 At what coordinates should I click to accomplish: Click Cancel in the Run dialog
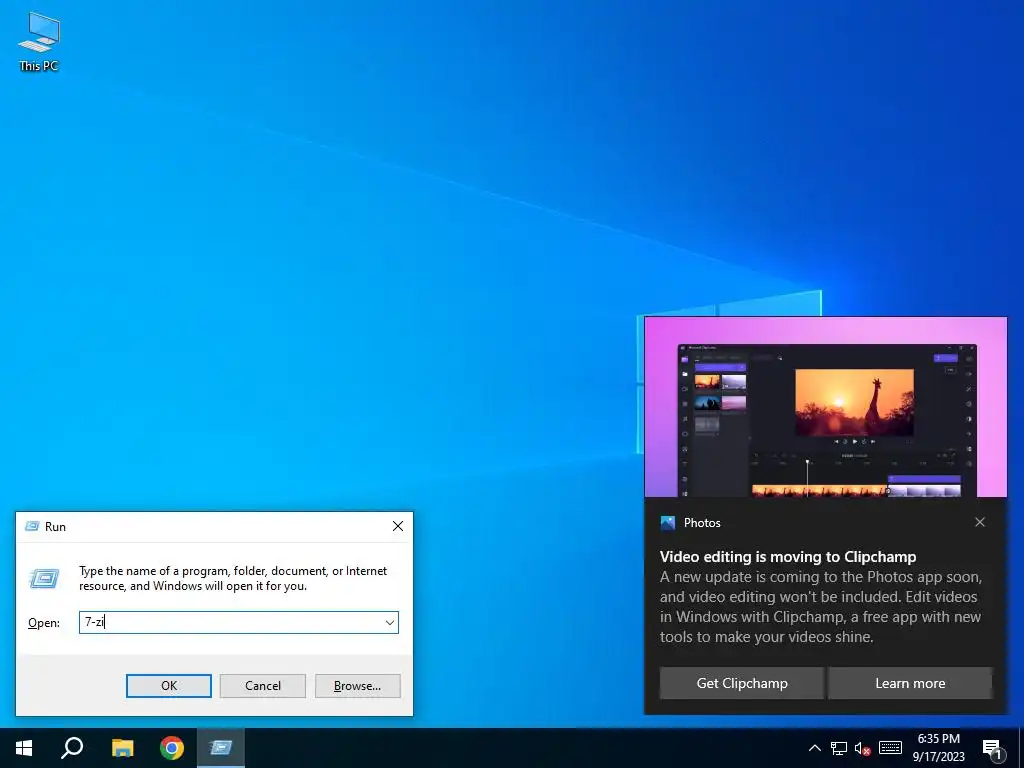[263, 686]
